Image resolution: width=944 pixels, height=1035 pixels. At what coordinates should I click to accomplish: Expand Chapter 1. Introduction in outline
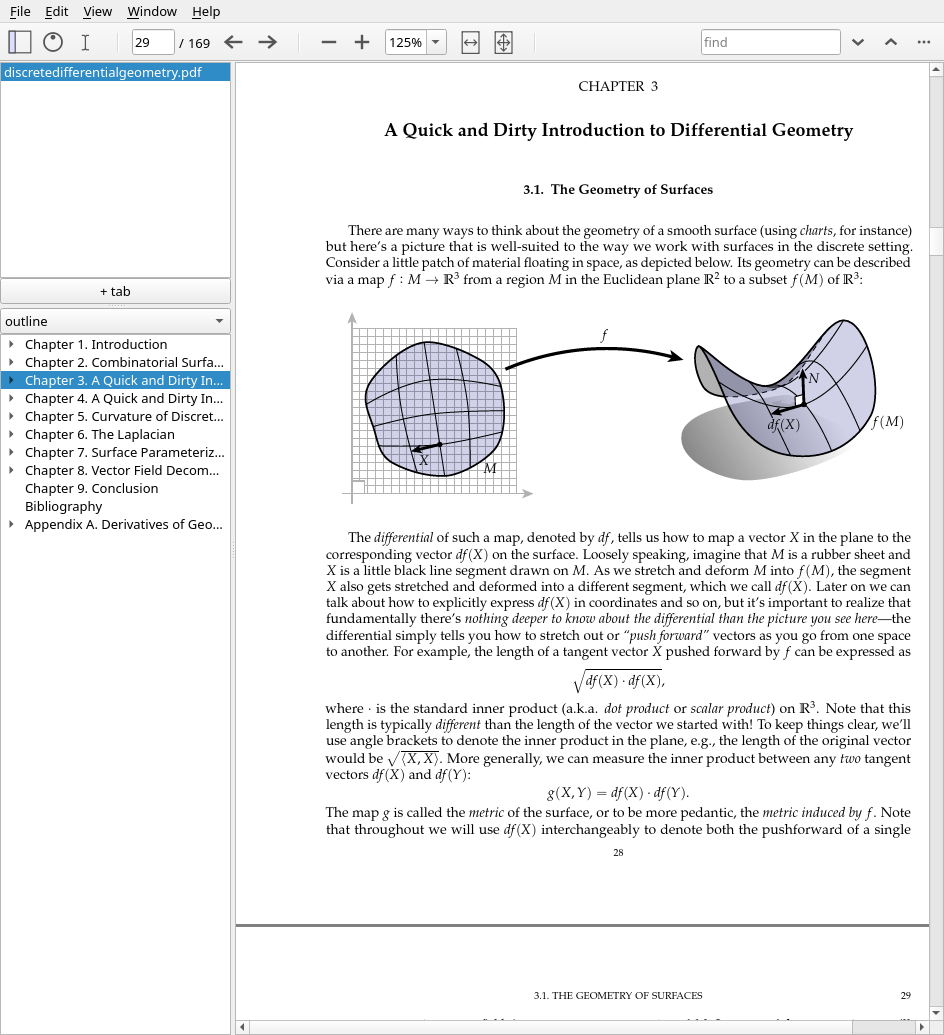tap(11, 344)
